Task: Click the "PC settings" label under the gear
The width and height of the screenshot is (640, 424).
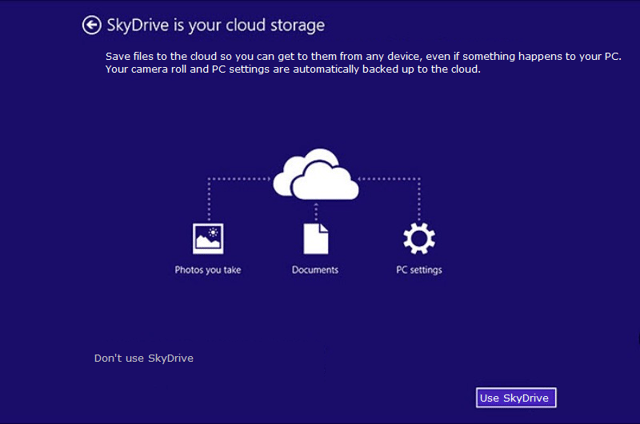Action: pos(419,270)
